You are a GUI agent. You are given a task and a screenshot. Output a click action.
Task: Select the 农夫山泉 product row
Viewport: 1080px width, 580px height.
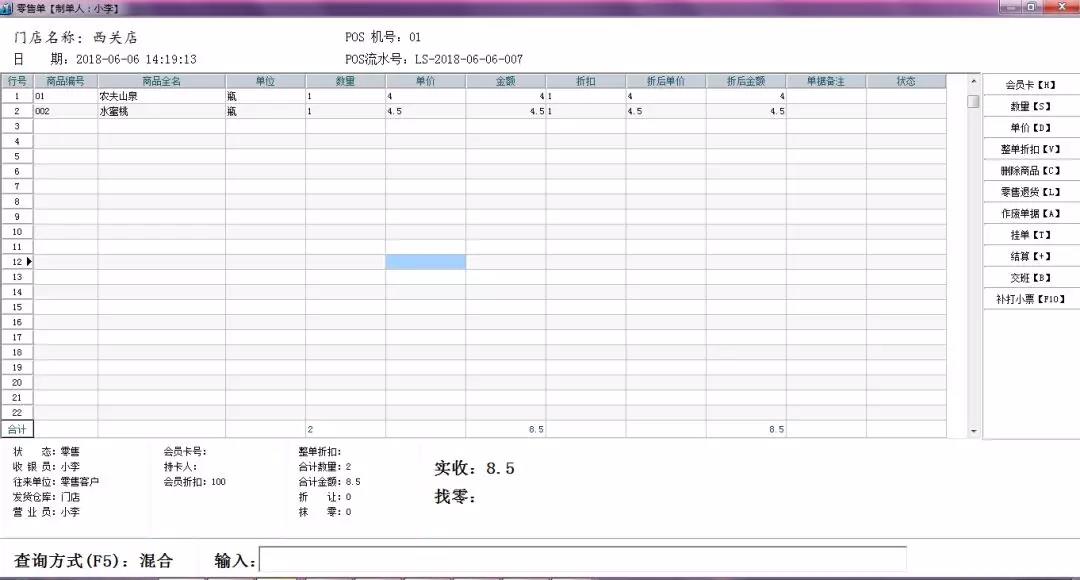[160, 96]
